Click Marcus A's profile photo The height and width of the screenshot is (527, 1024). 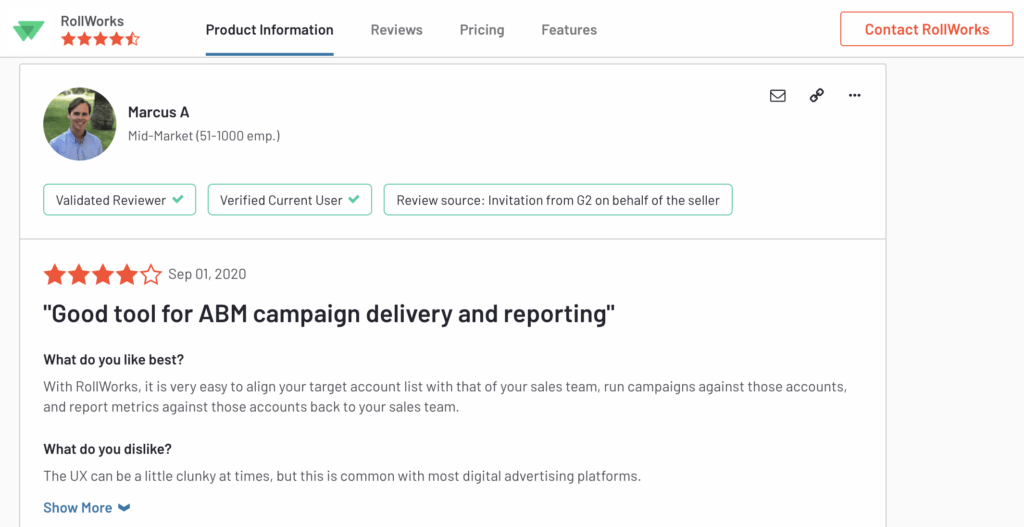[x=80, y=124]
